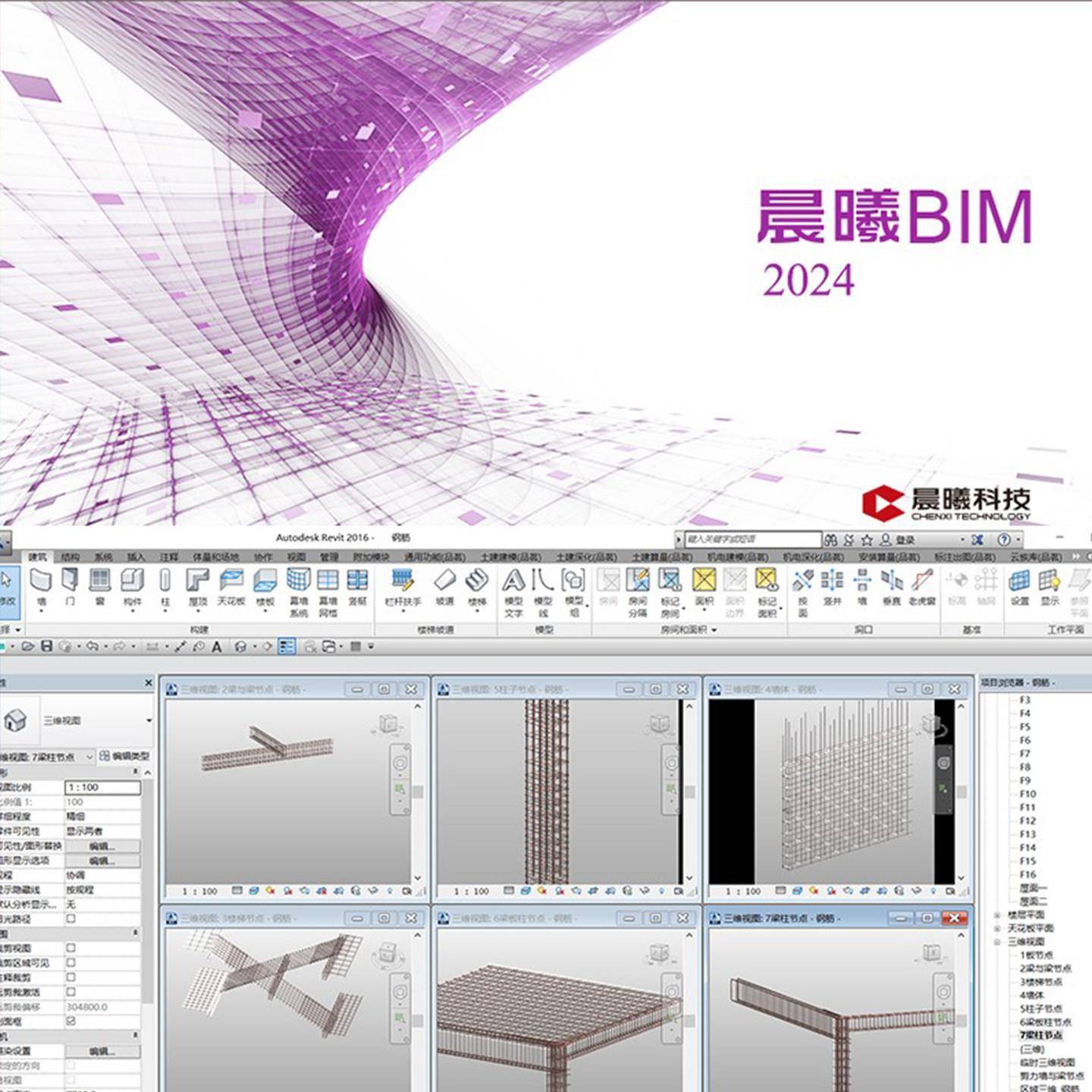The width and height of the screenshot is (1092, 1092).
Task: Select the 柱 (Column) tool
Action: click(165, 588)
